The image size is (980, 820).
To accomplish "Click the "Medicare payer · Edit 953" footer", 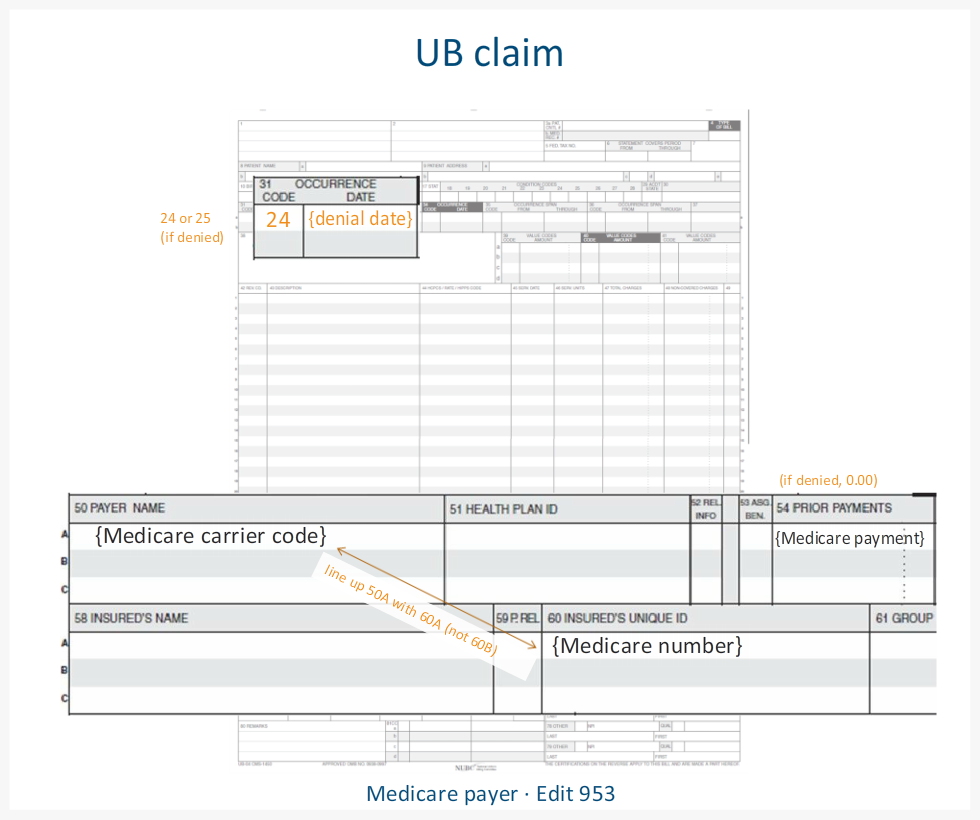I will point(490,794).
